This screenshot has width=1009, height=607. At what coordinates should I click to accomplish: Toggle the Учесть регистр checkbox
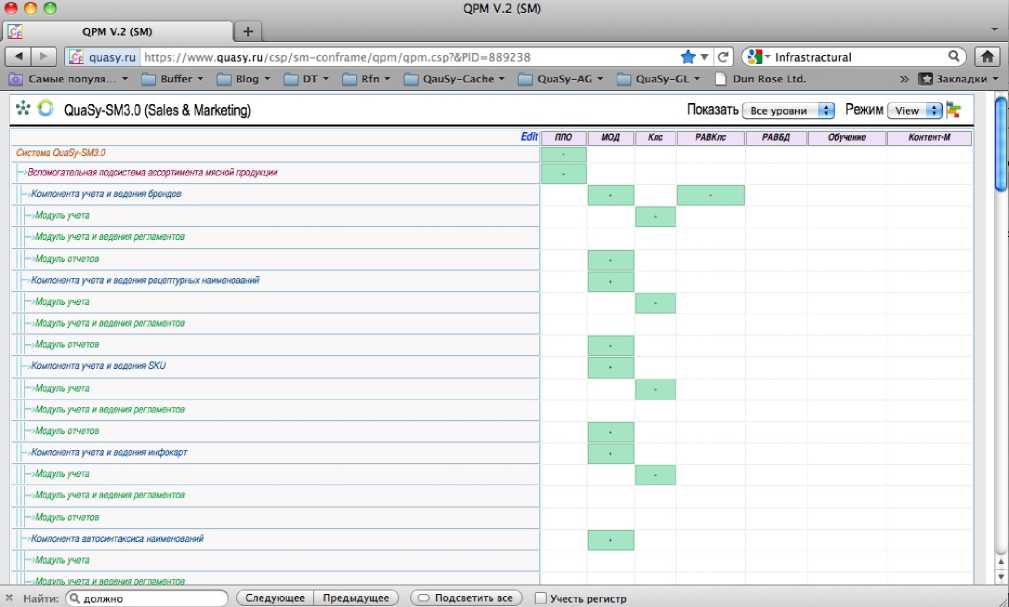tap(541, 598)
